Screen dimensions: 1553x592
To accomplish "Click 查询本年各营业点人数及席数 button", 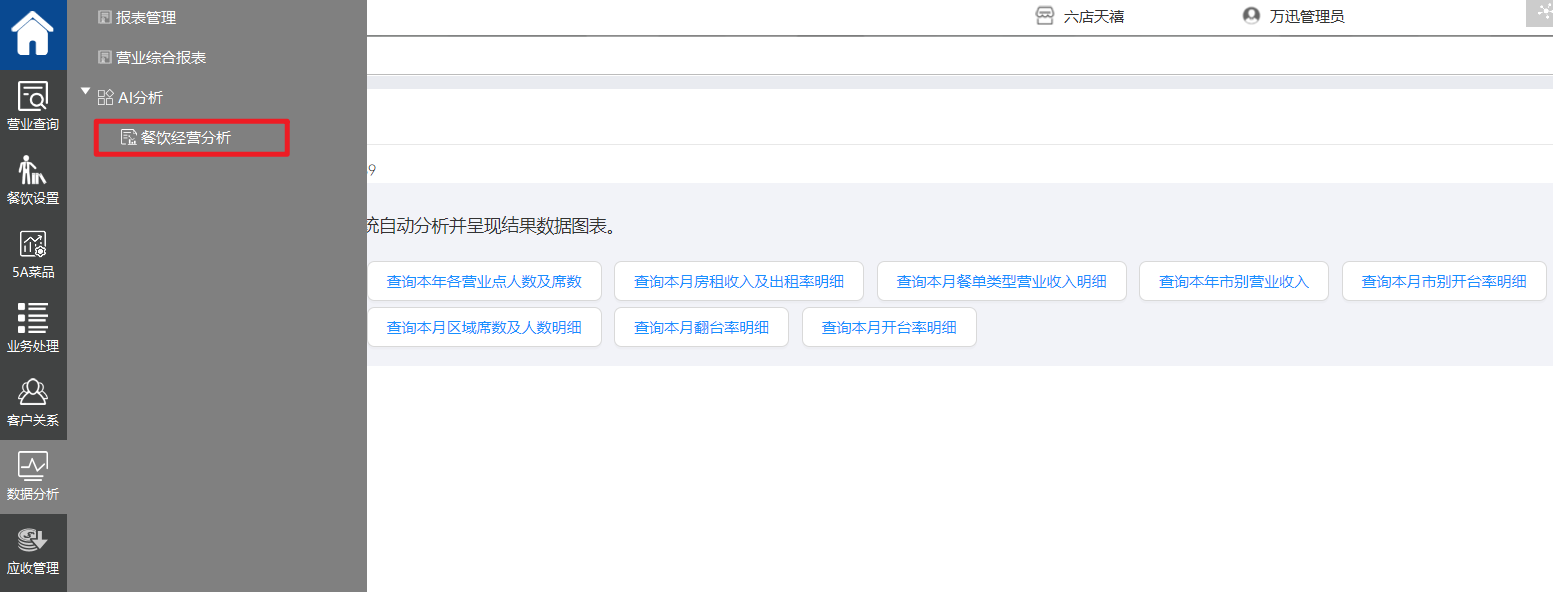I will tap(484, 281).
